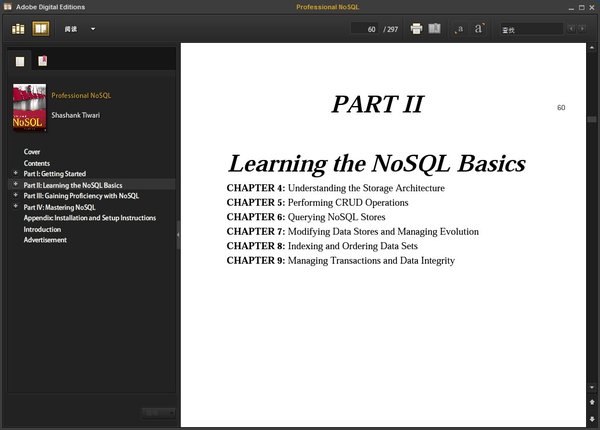Go to previous search result arrow
The height and width of the screenshot is (430, 600).
[570, 29]
